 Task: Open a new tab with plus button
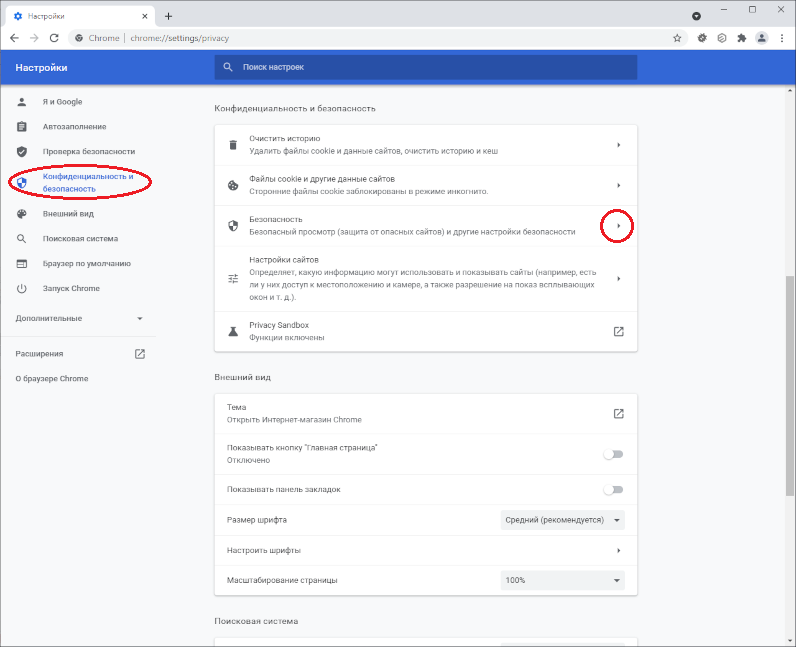coord(168,16)
